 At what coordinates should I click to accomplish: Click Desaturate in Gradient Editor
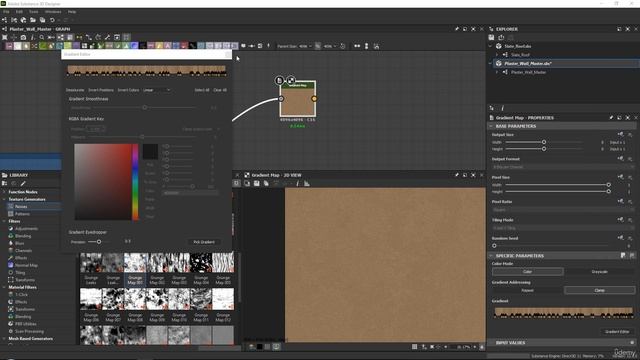75,90
